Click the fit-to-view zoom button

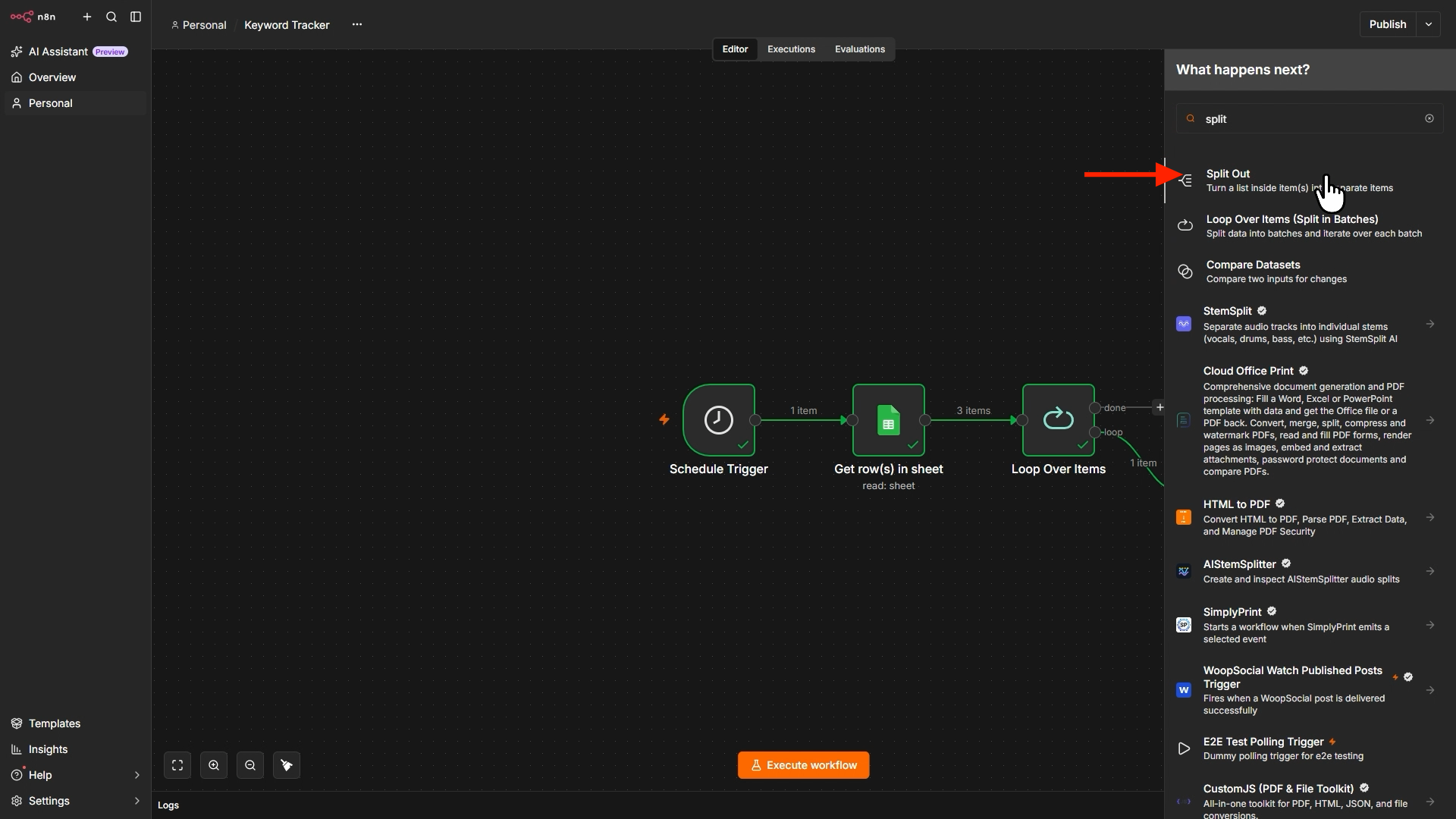tap(177, 765)
